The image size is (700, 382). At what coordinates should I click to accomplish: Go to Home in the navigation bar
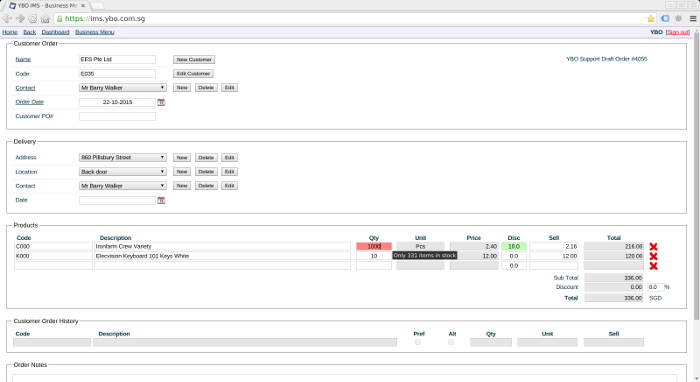(x=10, y=32)
